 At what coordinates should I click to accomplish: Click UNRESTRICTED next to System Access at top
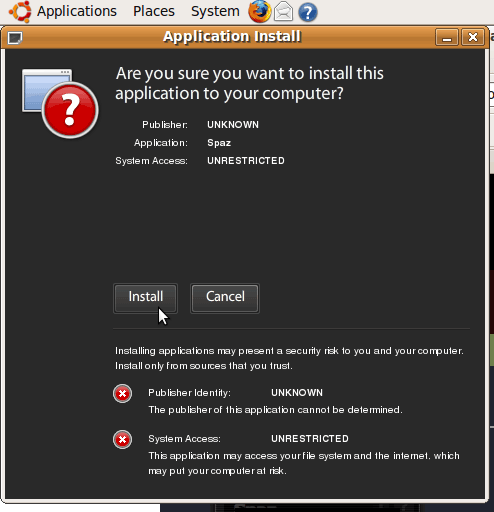(x=246, y=161)
